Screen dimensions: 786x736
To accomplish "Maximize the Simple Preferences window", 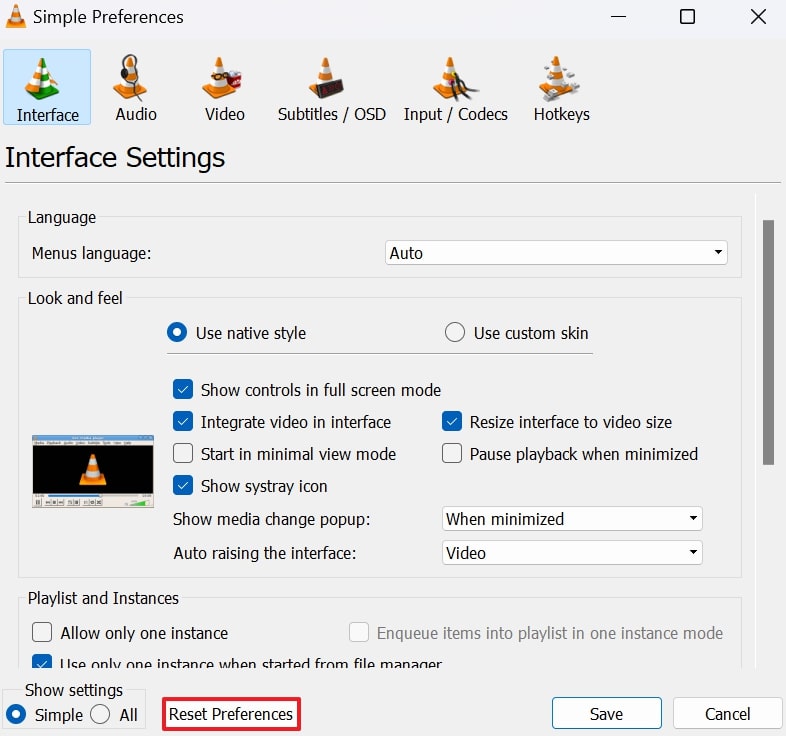I will click(687, 17).
